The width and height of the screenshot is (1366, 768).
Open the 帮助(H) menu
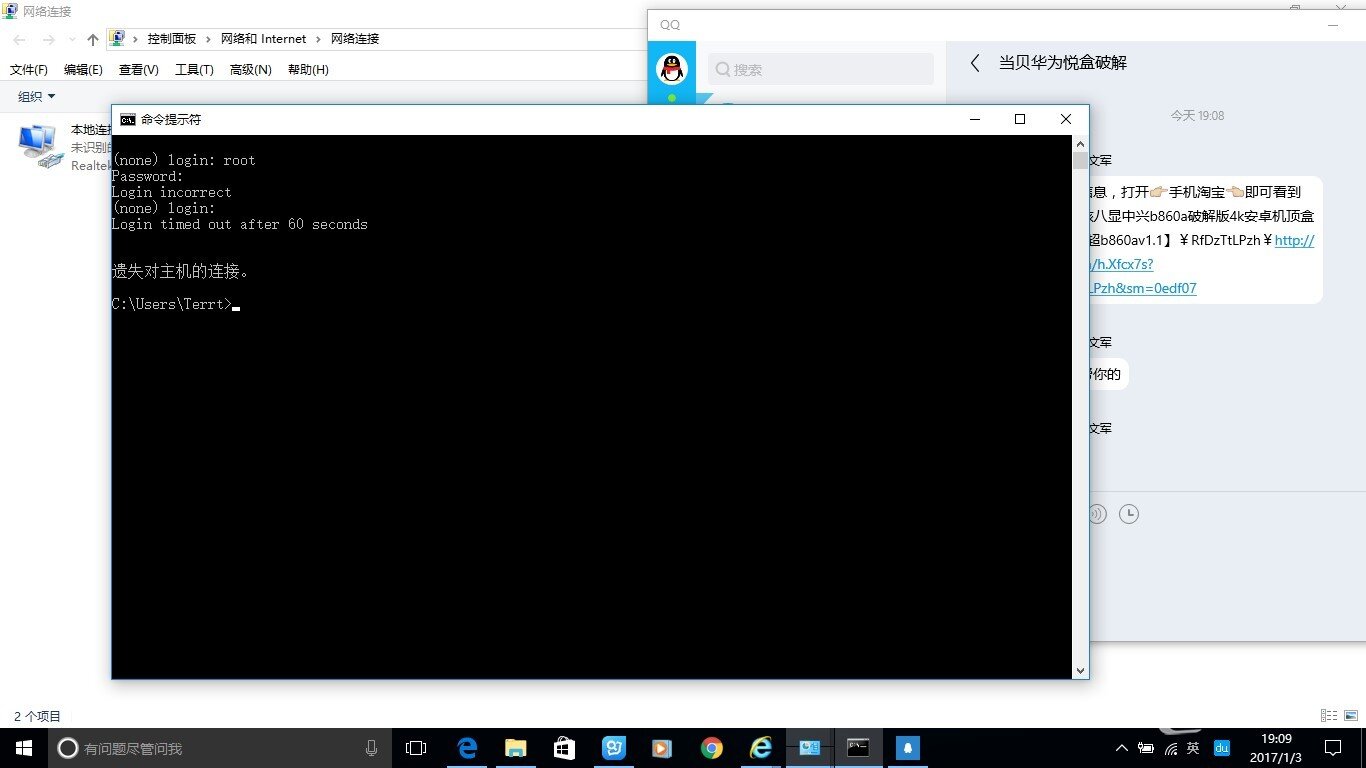(x=308, y=70)
